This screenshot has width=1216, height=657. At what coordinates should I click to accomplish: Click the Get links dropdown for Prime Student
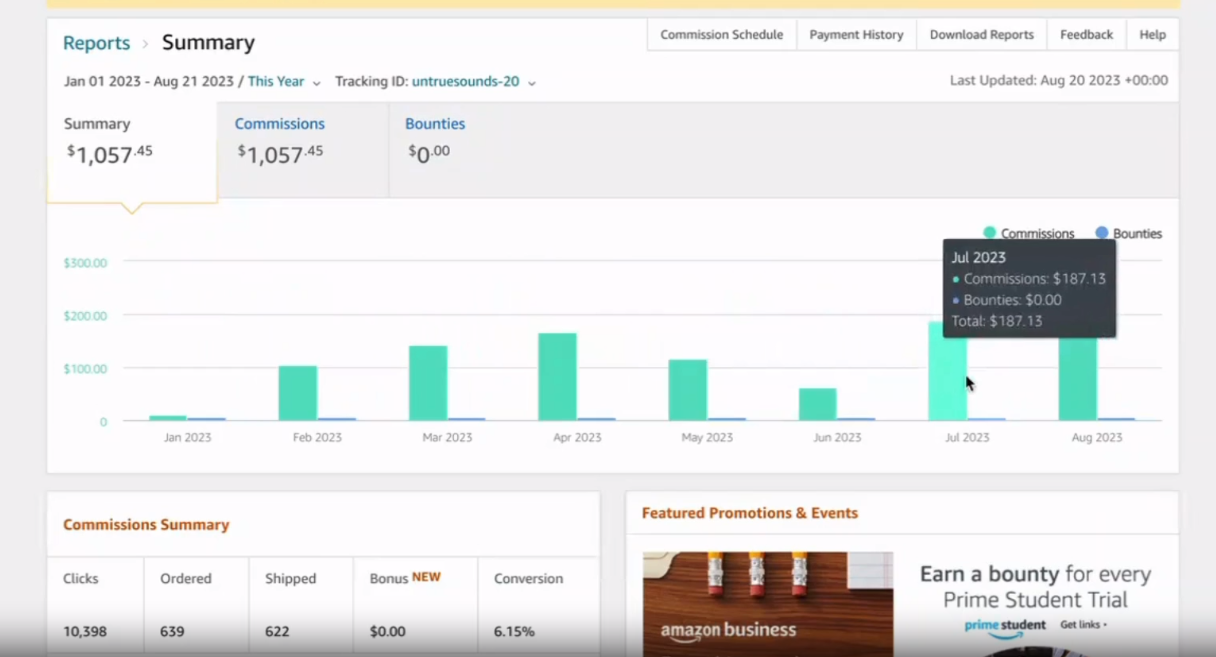pyautogui.click(x=1084, y=625)
